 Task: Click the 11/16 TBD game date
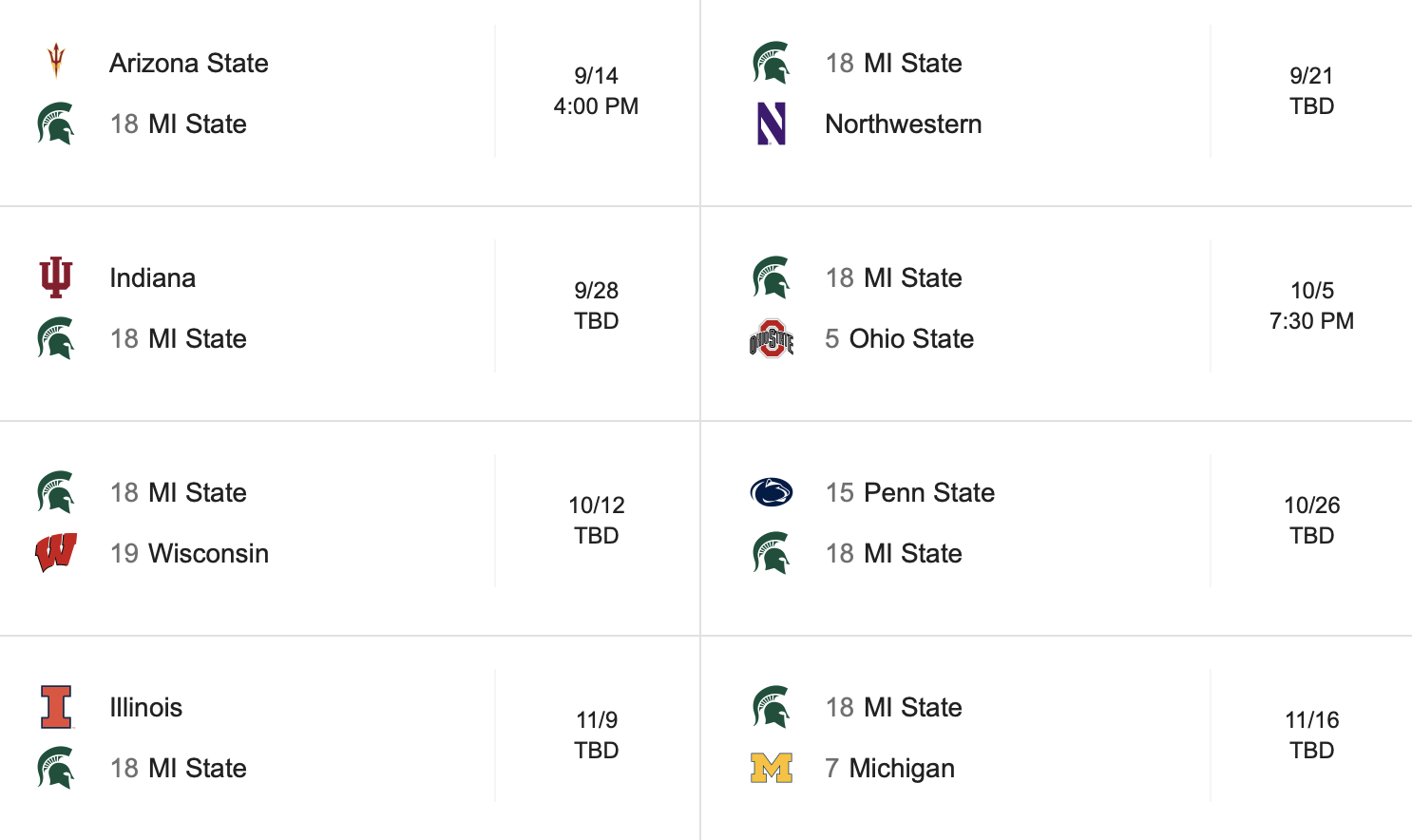pos(1311,735)
